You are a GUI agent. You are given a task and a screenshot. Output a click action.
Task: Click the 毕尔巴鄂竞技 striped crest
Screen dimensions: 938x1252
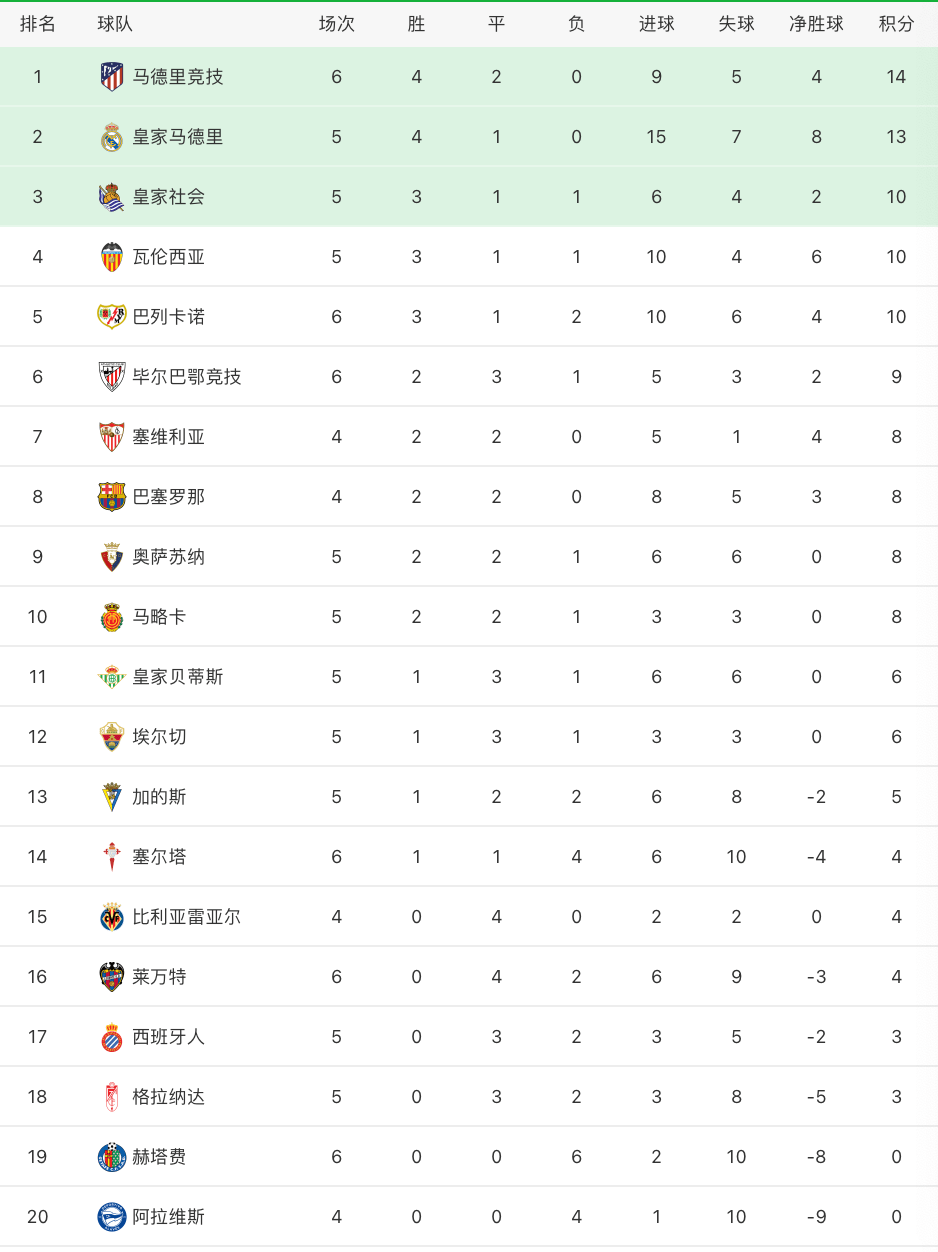tap(112, 377)
